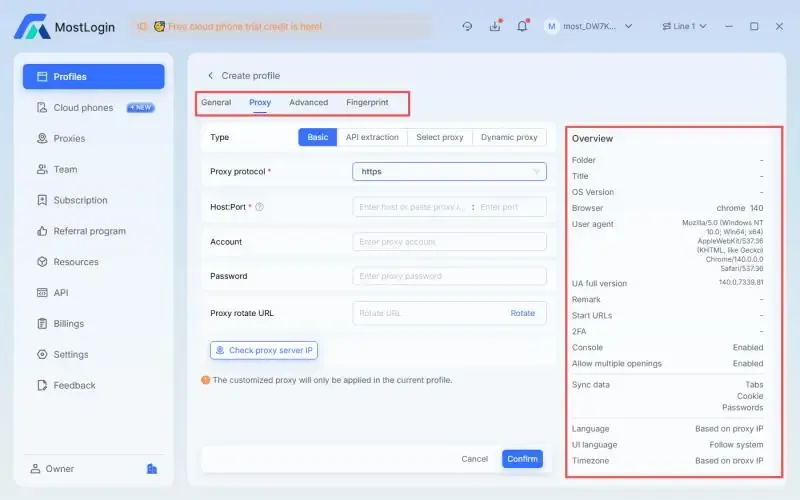Switch to the Fingerprint tab
The width and height of the screenshot is (800, 500).
click(367, 103)
